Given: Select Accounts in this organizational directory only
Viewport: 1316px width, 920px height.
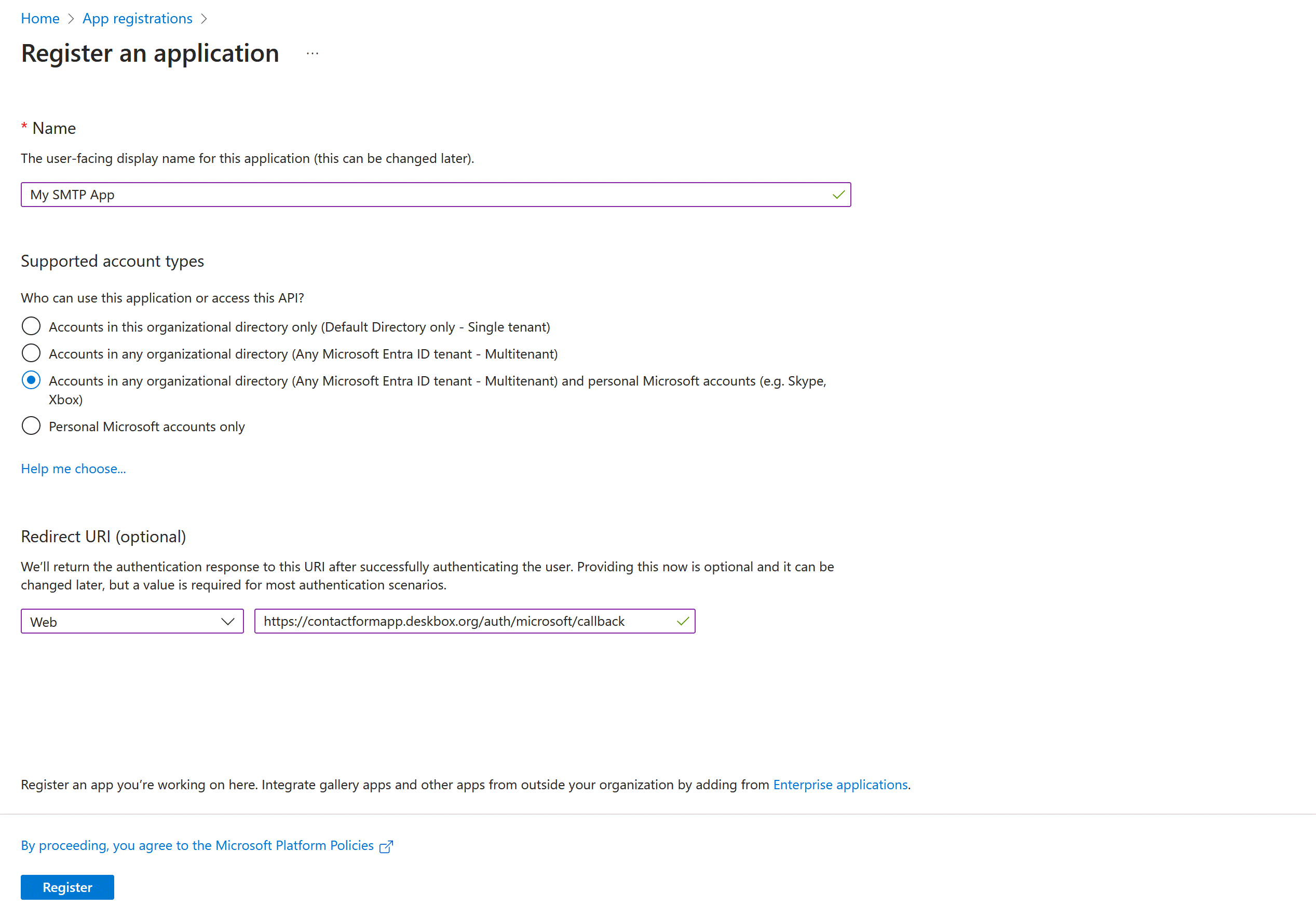Looking at the screenshot, I should [31, 326].
